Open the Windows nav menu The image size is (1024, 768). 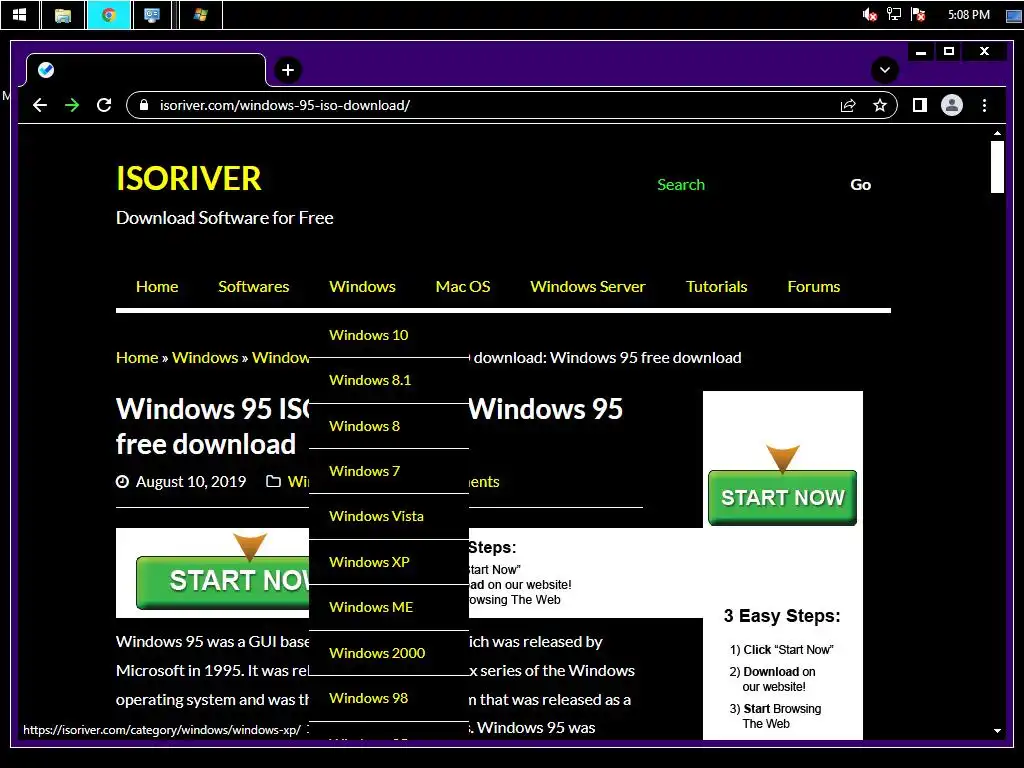point(362,287)
